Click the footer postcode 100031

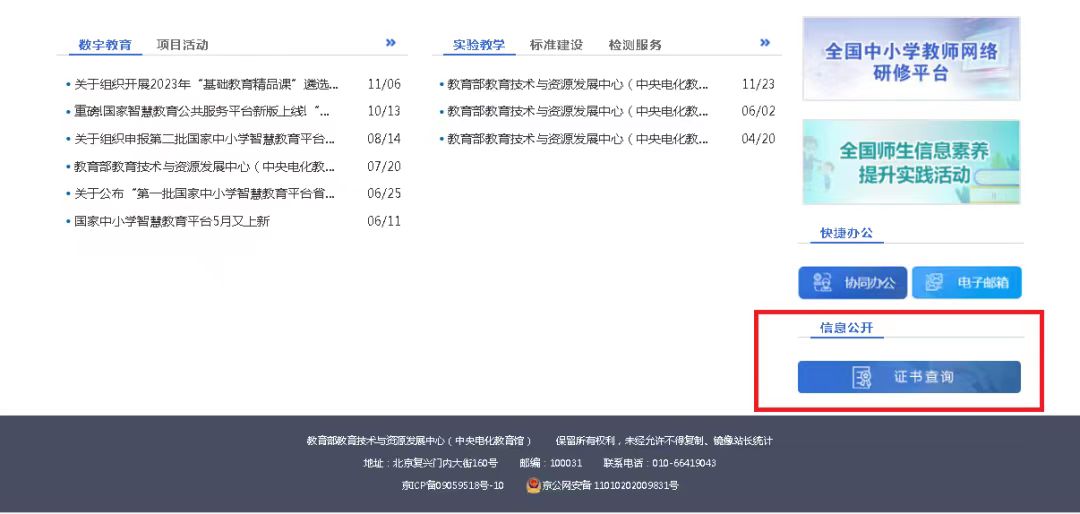point(566,463)
